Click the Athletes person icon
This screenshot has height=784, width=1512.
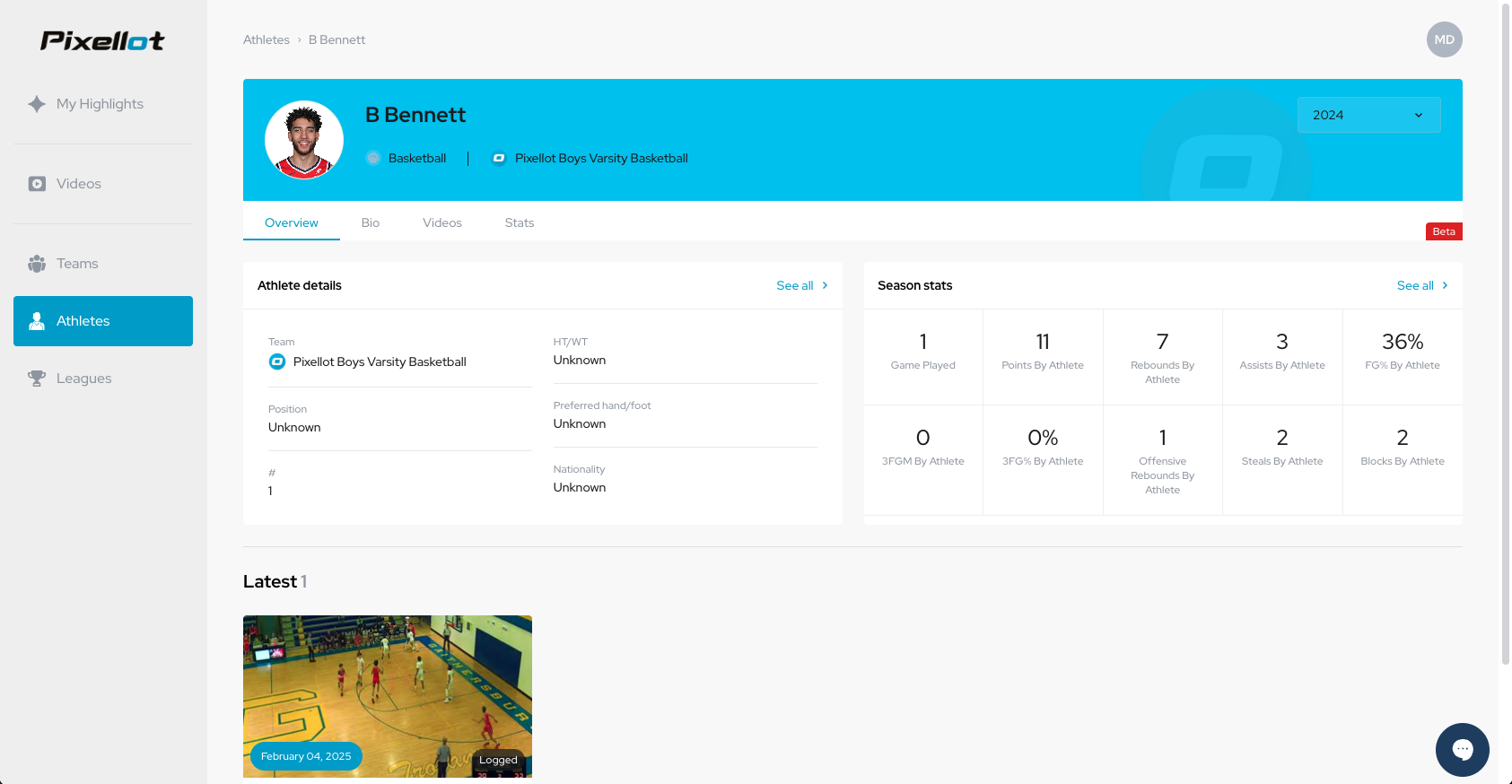(x=37, y=321)
